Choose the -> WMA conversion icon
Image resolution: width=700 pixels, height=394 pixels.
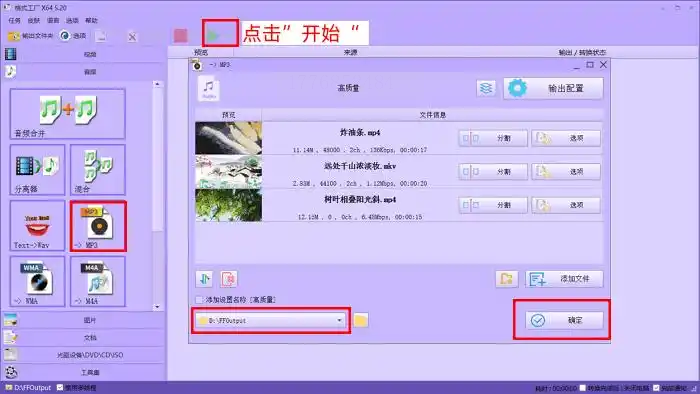click(x=38, y=281)
